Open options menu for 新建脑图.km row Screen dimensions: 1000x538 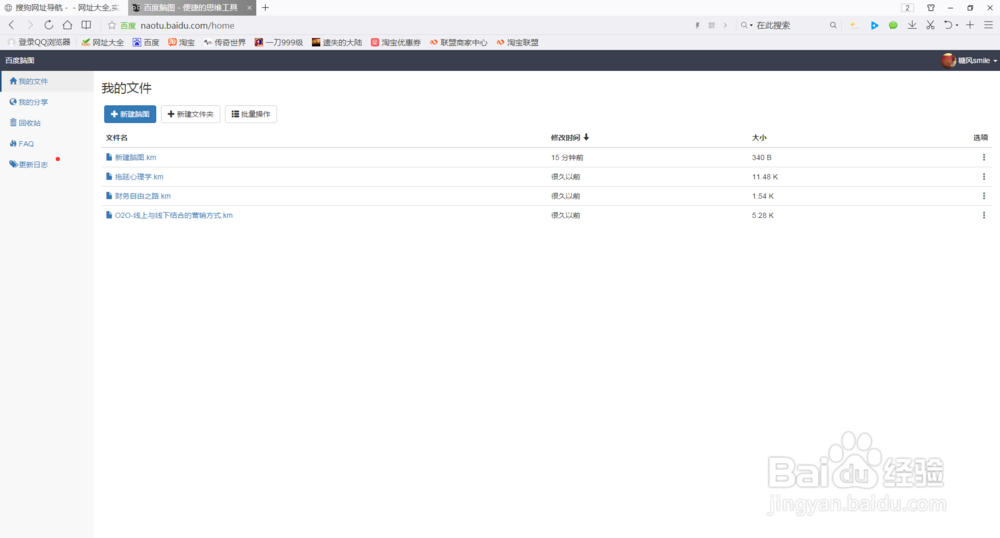coord(983,157)
